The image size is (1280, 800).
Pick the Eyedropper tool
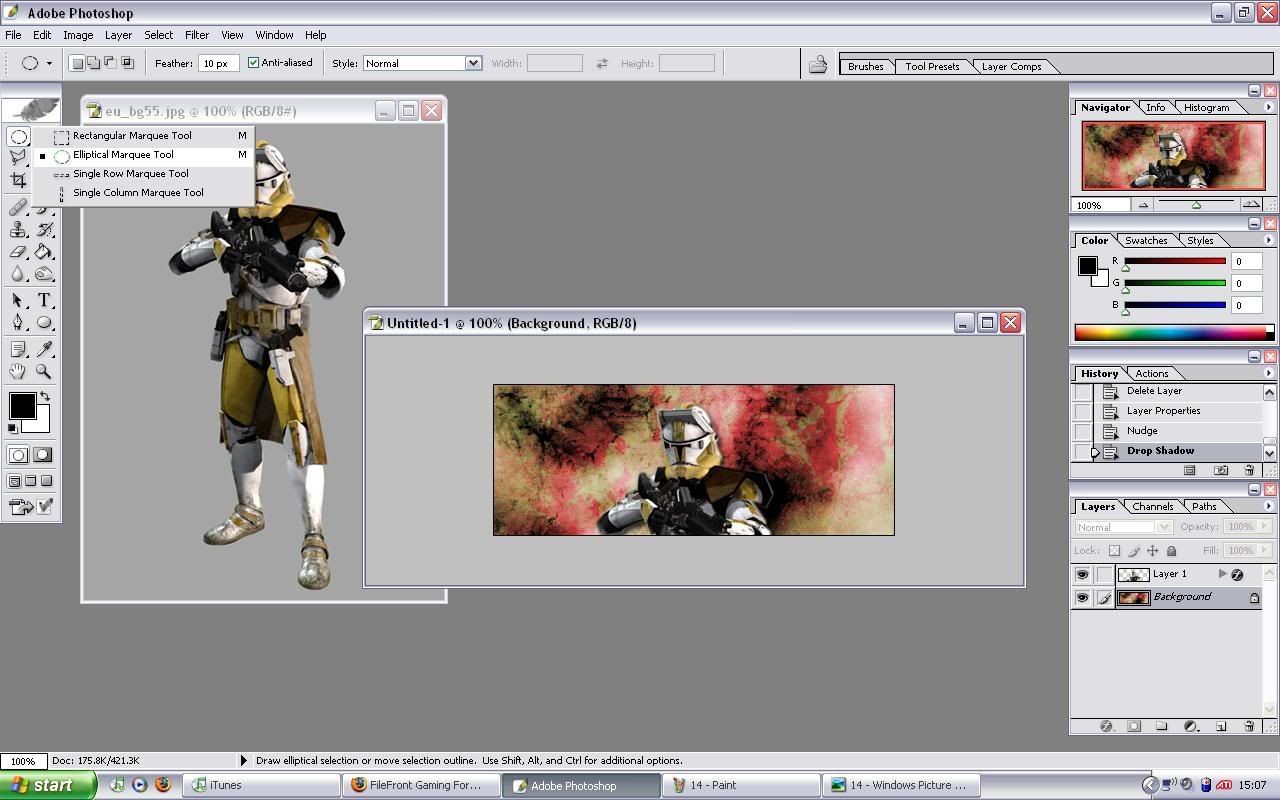pos(44,349)
